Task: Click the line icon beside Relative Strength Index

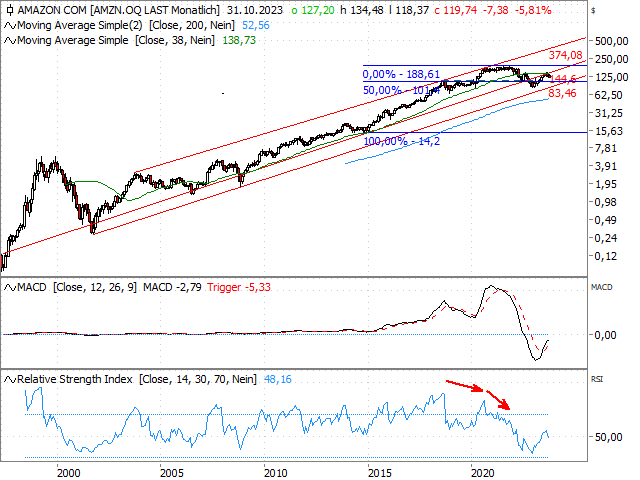Action: pos(10,380)
